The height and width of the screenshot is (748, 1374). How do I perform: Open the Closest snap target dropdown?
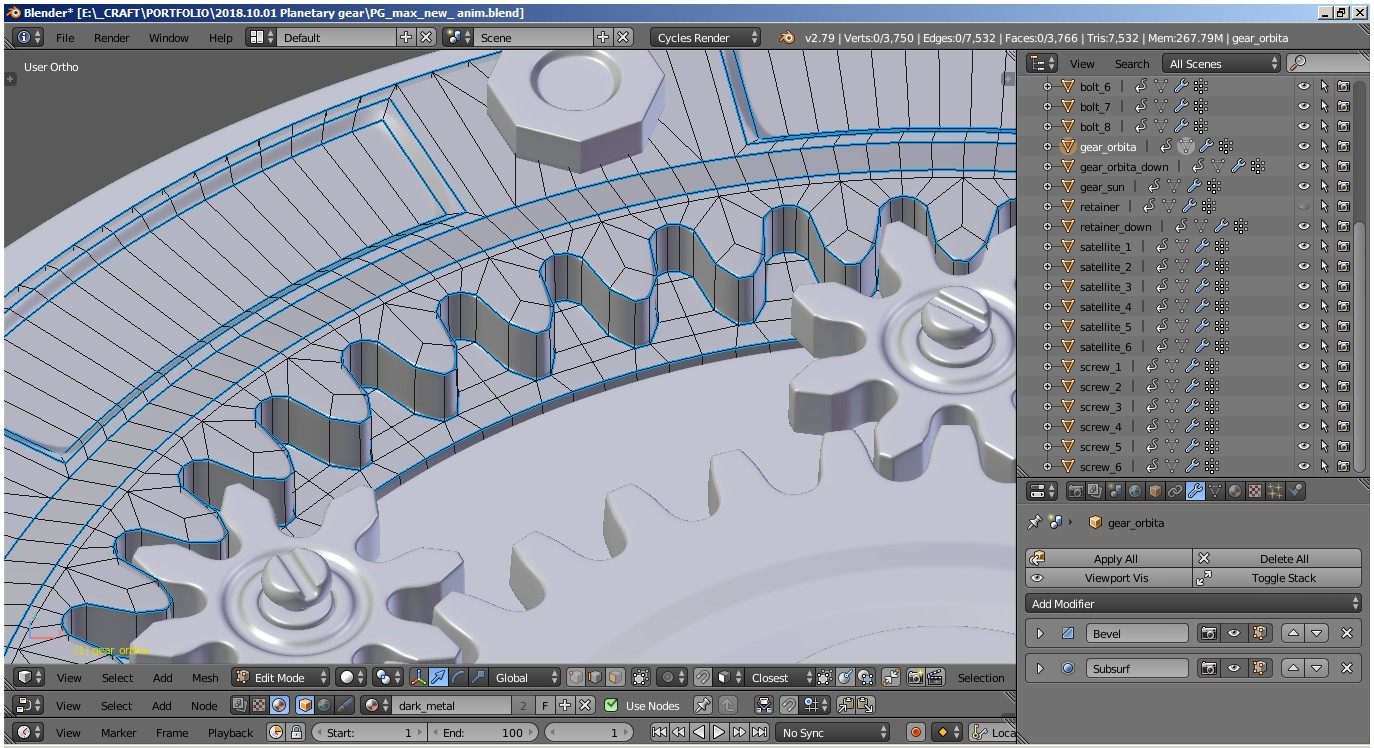click(x=778, y=677)
